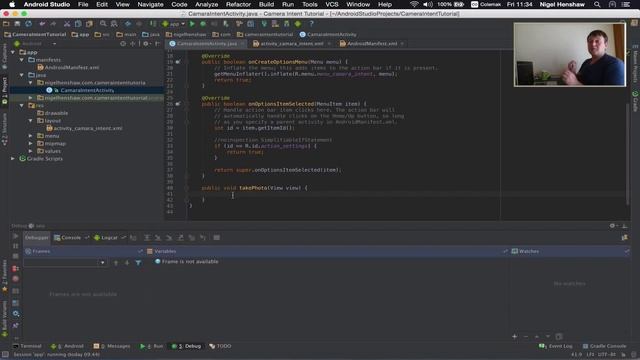
Task: Click the Help question mark toolbar icon
Action: pyautogui.click(x=311, y=24)
